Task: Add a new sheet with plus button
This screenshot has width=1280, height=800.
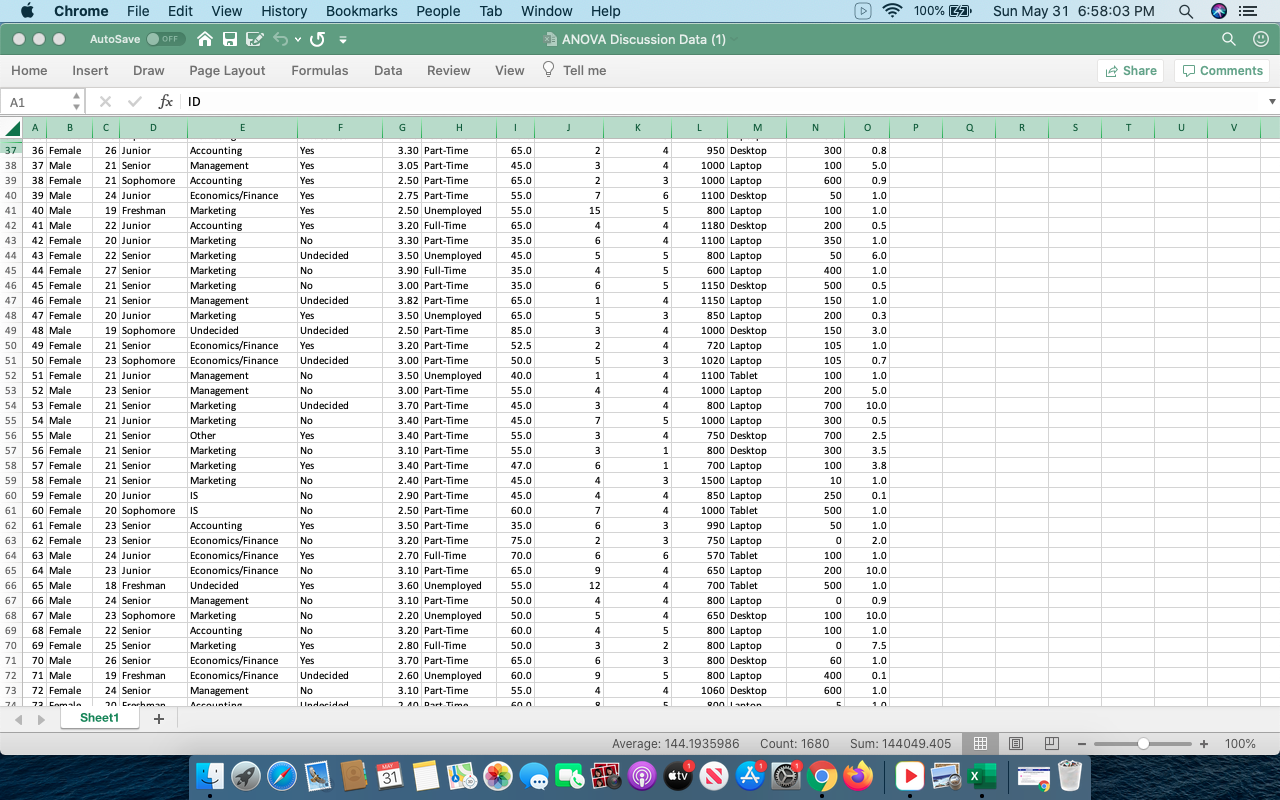Action: tap(158, 718)
